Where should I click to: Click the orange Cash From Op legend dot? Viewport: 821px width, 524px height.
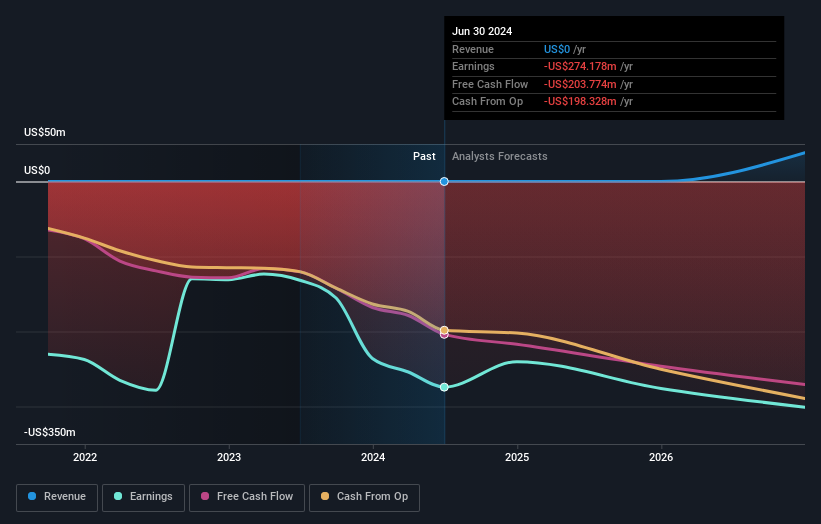point(325,496)
